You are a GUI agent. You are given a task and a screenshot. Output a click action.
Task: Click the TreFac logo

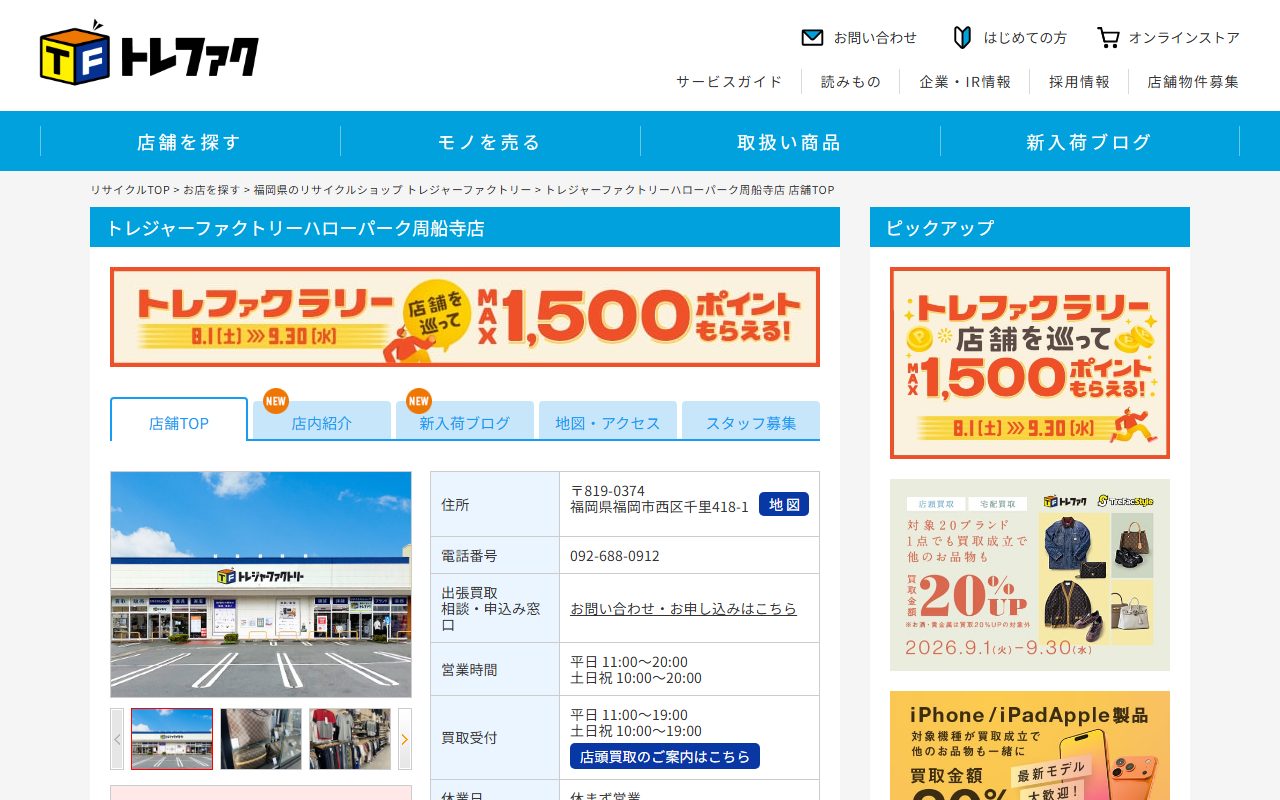149,52
